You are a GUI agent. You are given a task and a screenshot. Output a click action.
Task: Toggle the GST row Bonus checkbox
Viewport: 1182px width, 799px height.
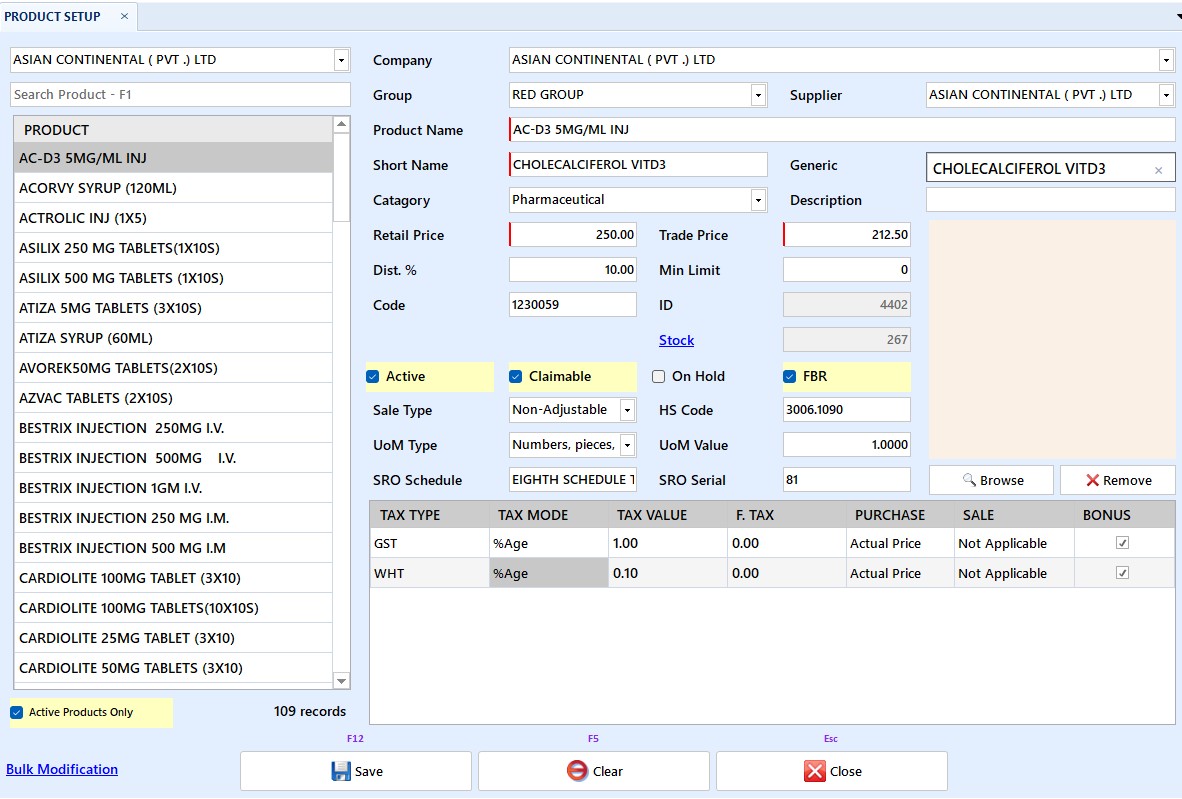[x=1122, y=543]
